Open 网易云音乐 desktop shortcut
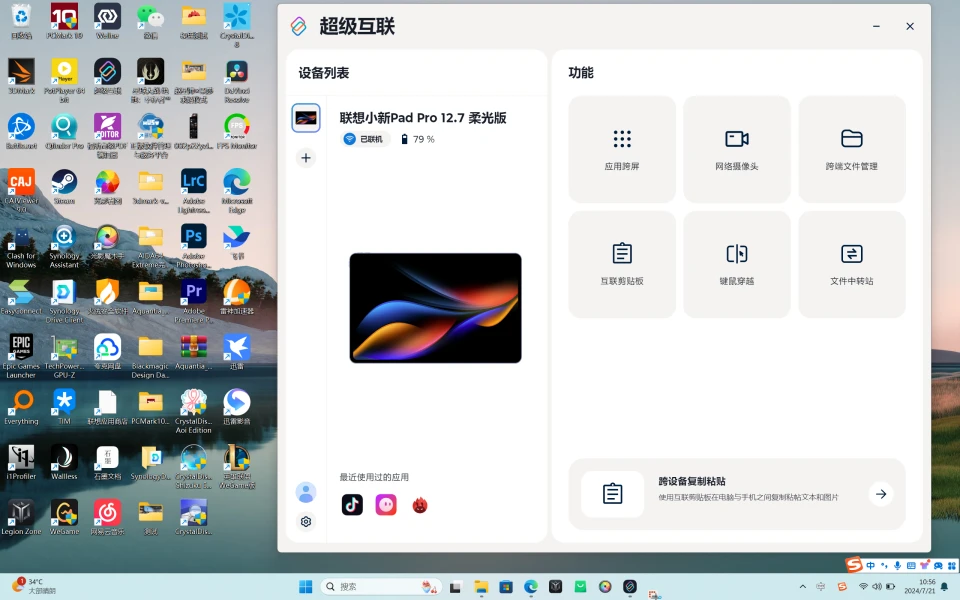960x600 pixels. point(107,517)
